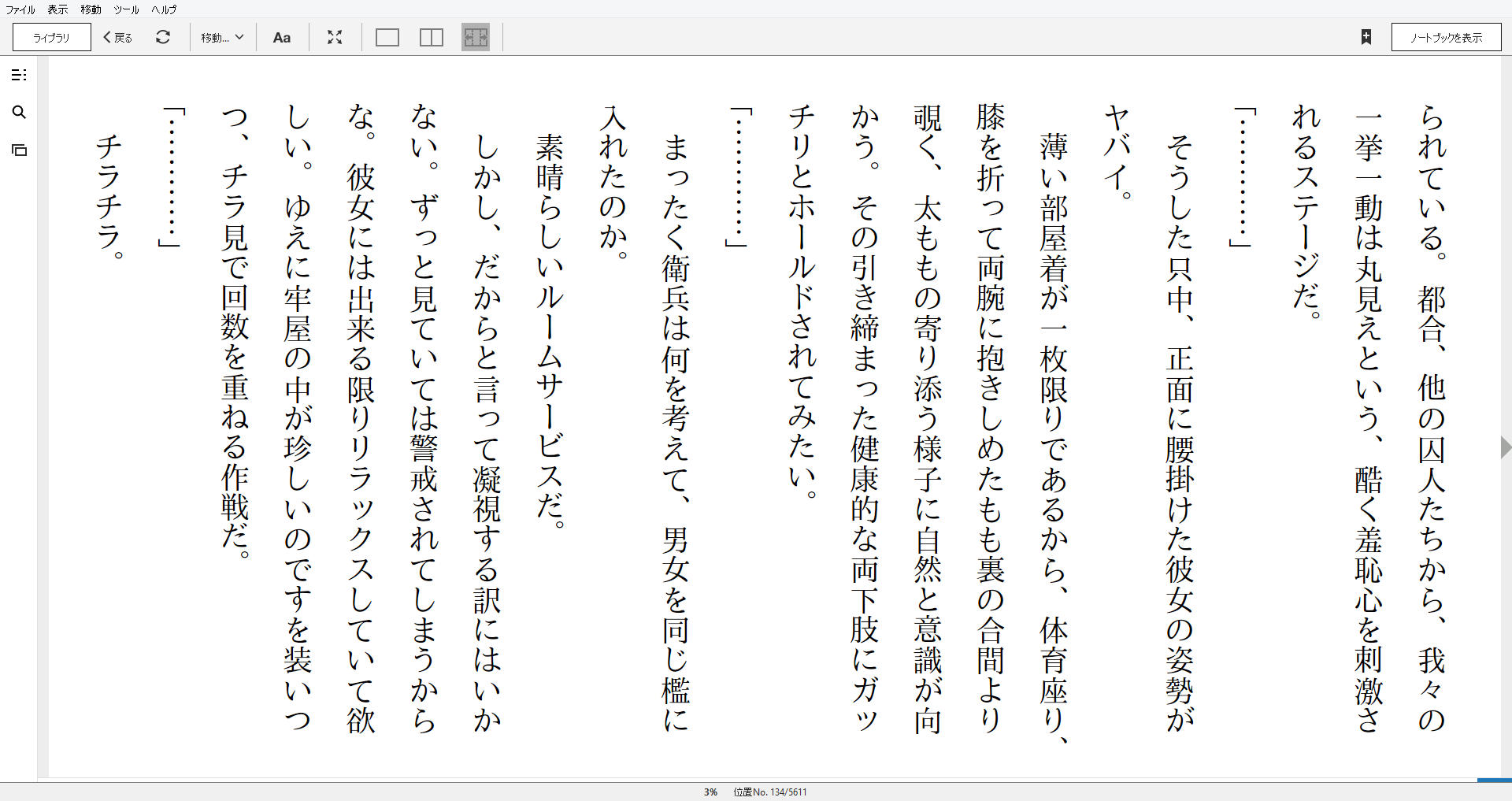Switch to single column layout
1512x801 pixels.
coord(387,37)
